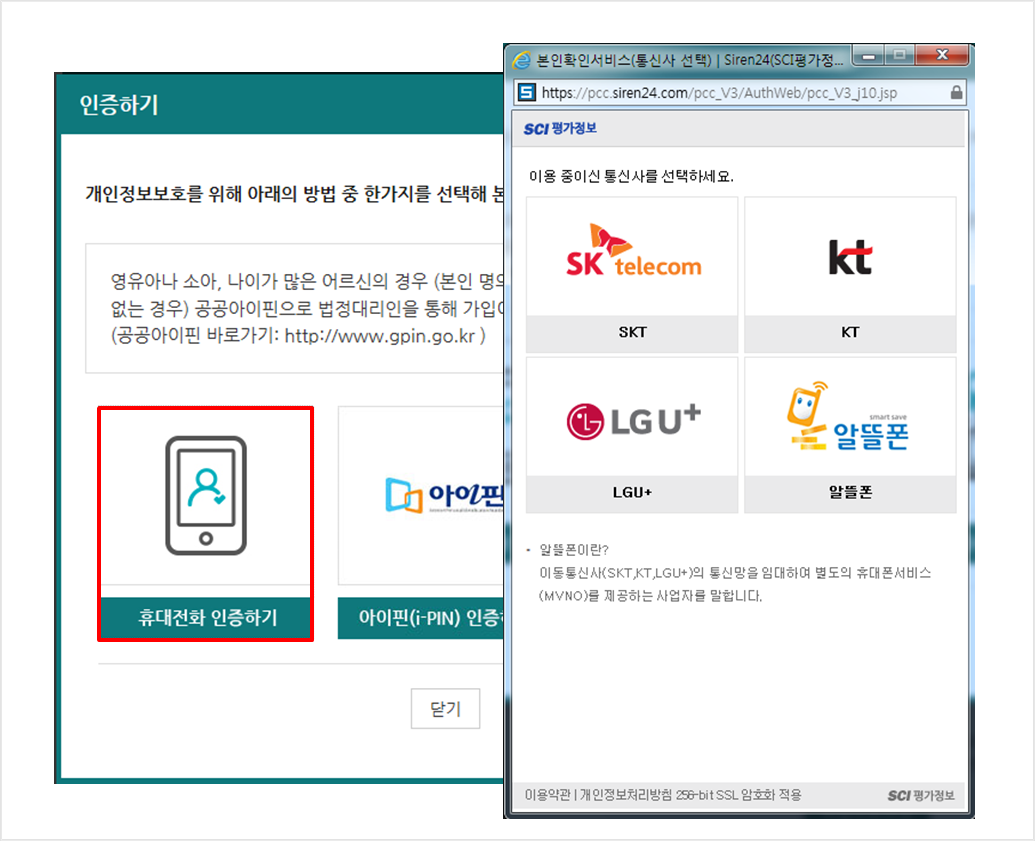Click '256-bit SSL 암호화 적용' footer text
Viewport: 1035px width, 841px height.
point(739,795)
